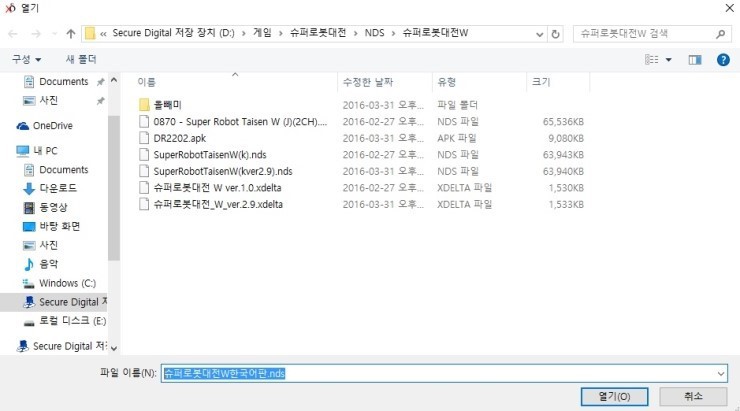Click the search magnifier icon

click(x=720, y=34)
